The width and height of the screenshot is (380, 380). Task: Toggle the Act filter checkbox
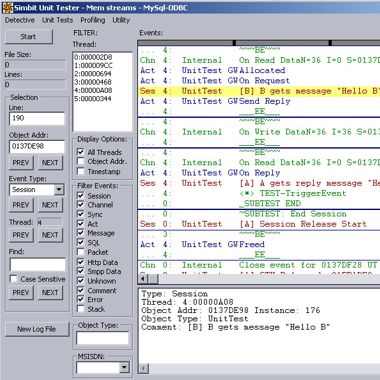click(x=81, y=224)
